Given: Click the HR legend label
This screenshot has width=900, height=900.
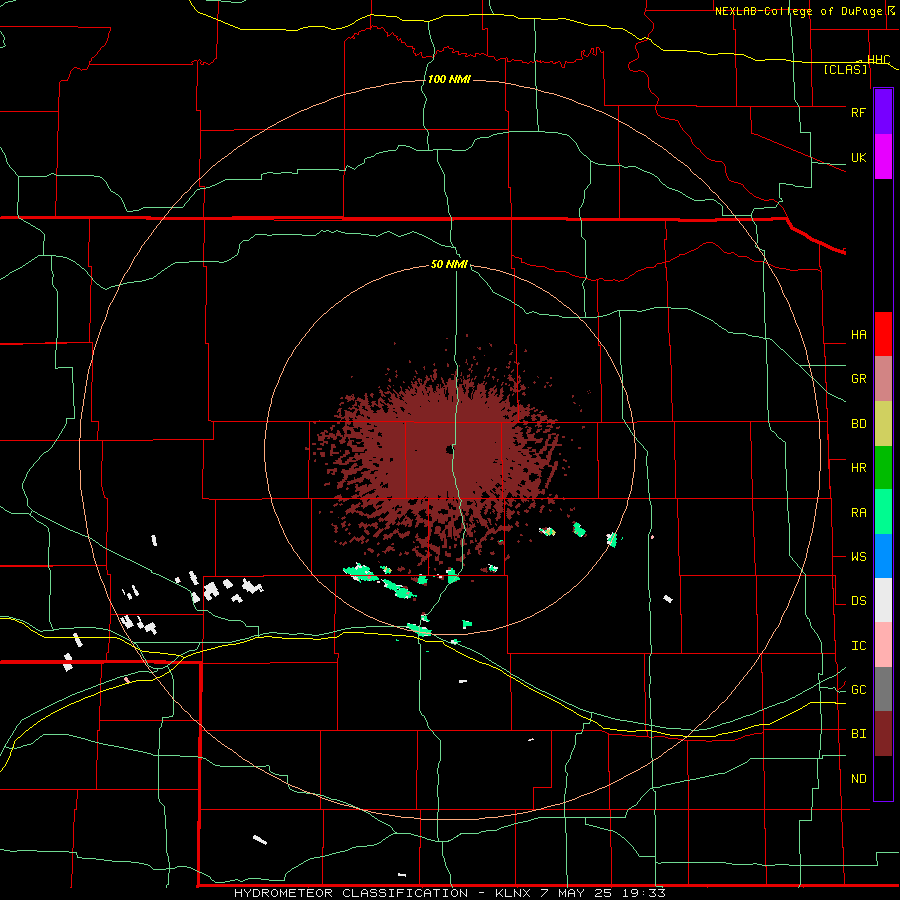Looking at the screenshot, I should (858, 468).
